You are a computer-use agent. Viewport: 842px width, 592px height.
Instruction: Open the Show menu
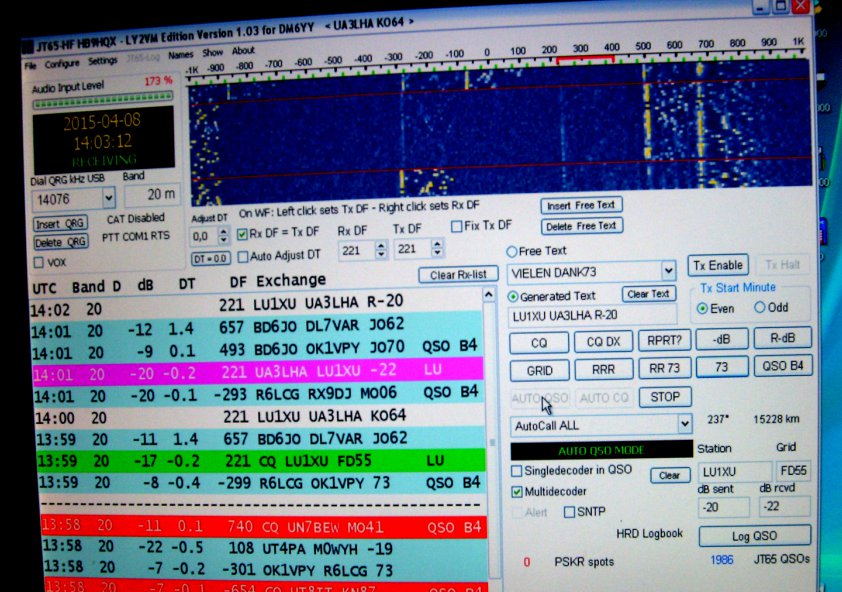click(x=213, y=53)
